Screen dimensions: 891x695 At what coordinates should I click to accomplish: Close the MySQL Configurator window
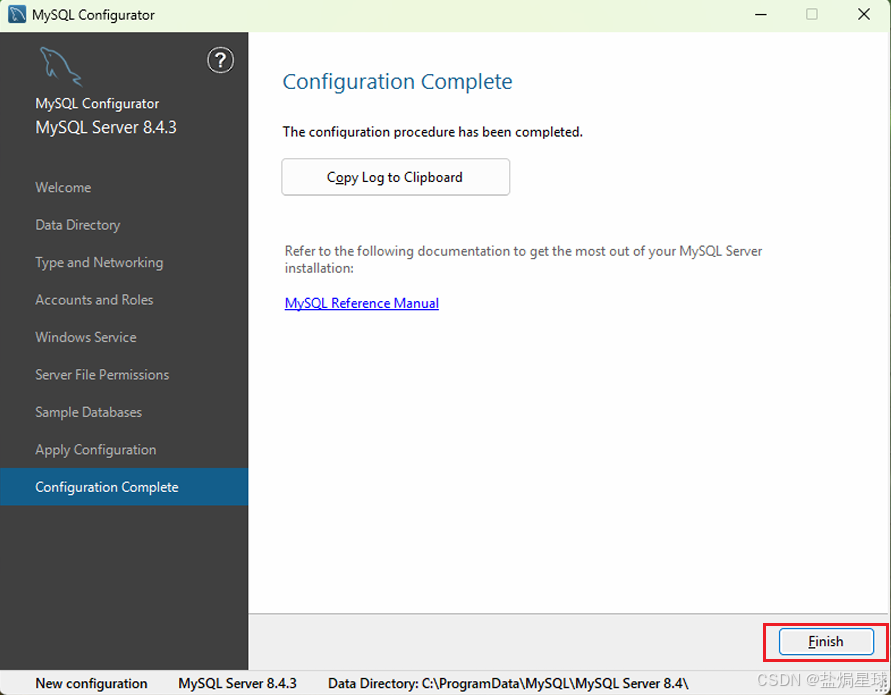(x=864, y=14)
